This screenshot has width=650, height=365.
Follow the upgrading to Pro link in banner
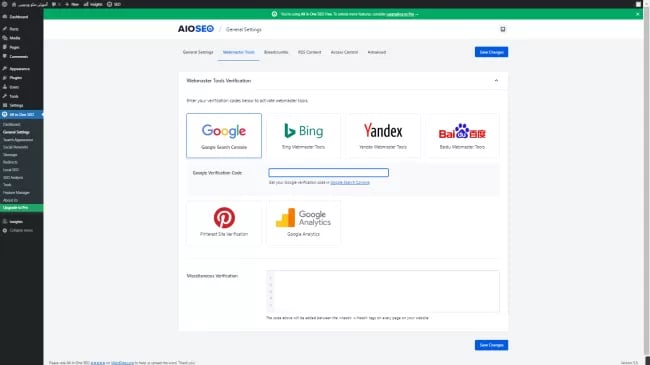point(400,14)
